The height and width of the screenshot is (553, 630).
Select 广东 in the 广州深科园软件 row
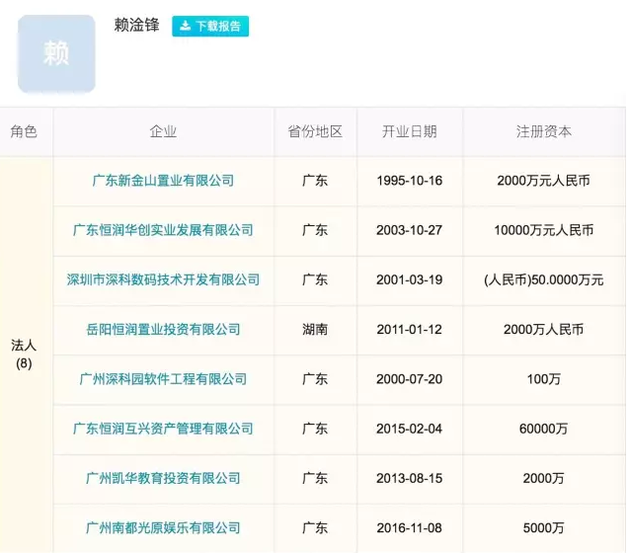coord(315,379)
